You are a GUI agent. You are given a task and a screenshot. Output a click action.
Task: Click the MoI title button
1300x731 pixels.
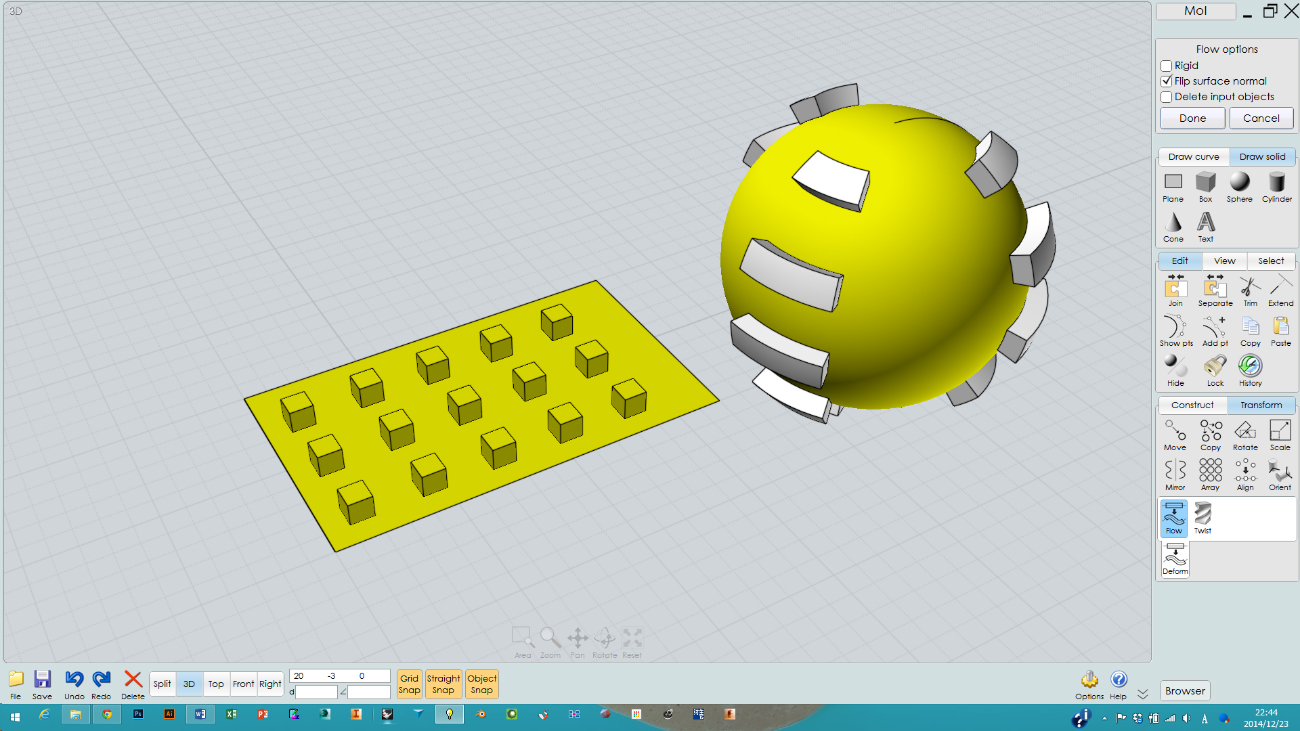point(1196,11)
